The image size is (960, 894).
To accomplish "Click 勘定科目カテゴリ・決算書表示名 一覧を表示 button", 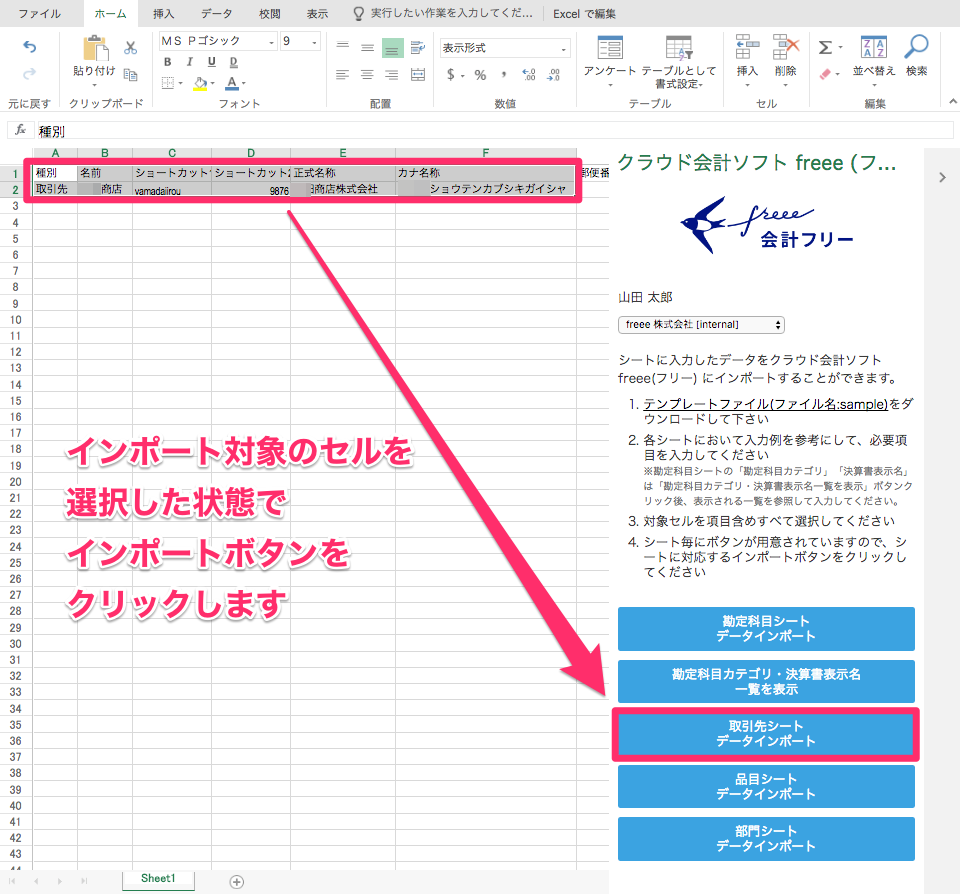I will (766, 682).
